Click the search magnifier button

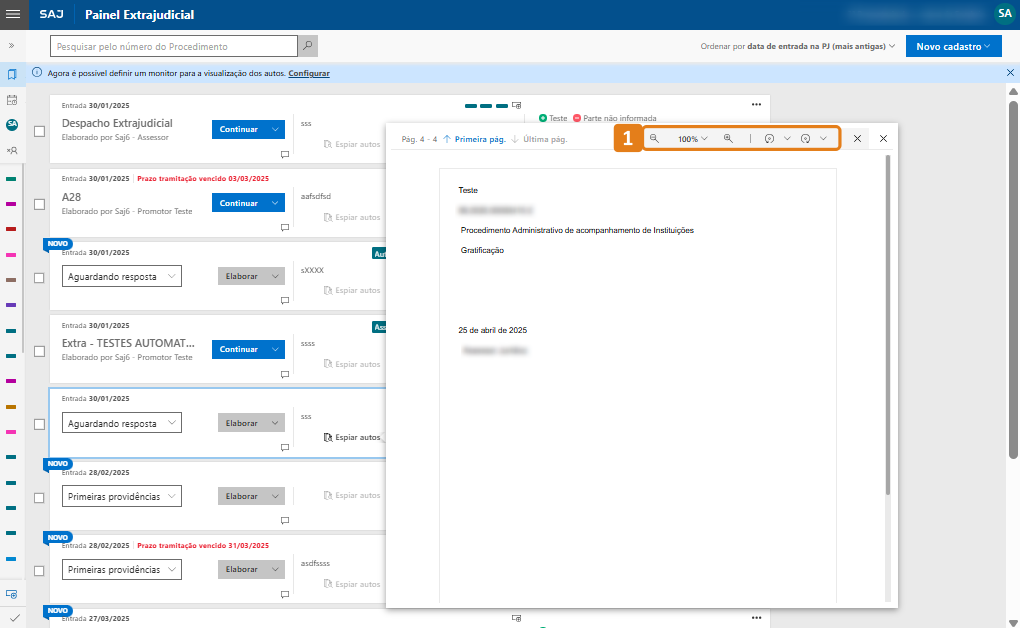click(x=308, y=46)
